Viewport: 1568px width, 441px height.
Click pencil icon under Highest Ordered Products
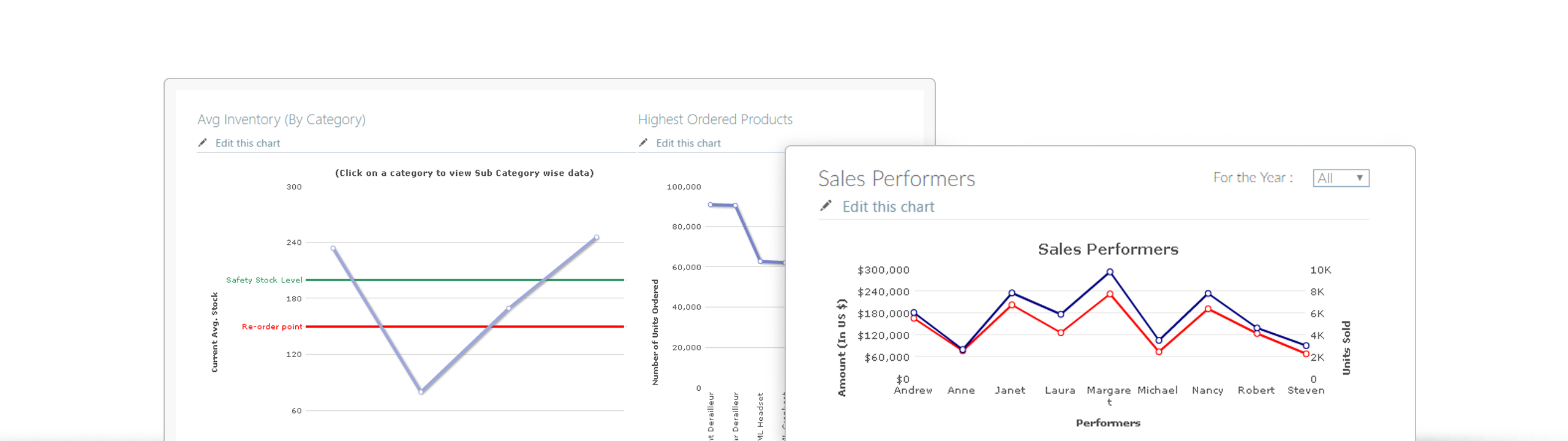coord(643,143)
